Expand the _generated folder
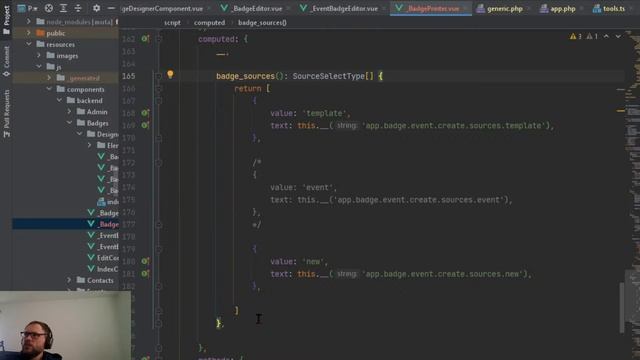This screenshot has height=360, width=640. point(49,78)
